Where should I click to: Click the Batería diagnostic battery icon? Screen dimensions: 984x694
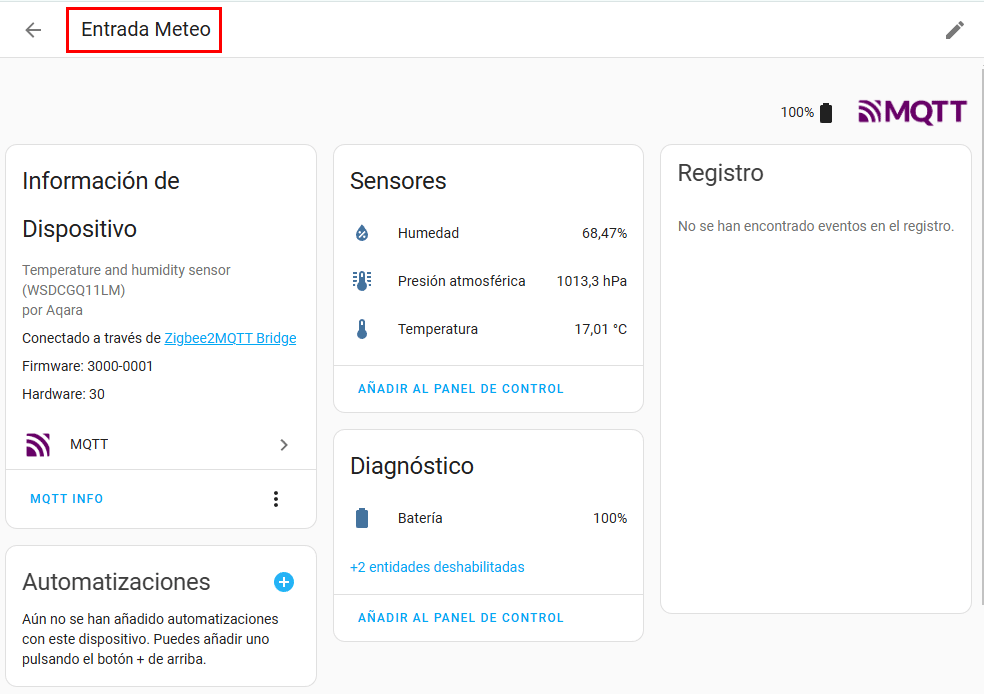coord(362,518)
